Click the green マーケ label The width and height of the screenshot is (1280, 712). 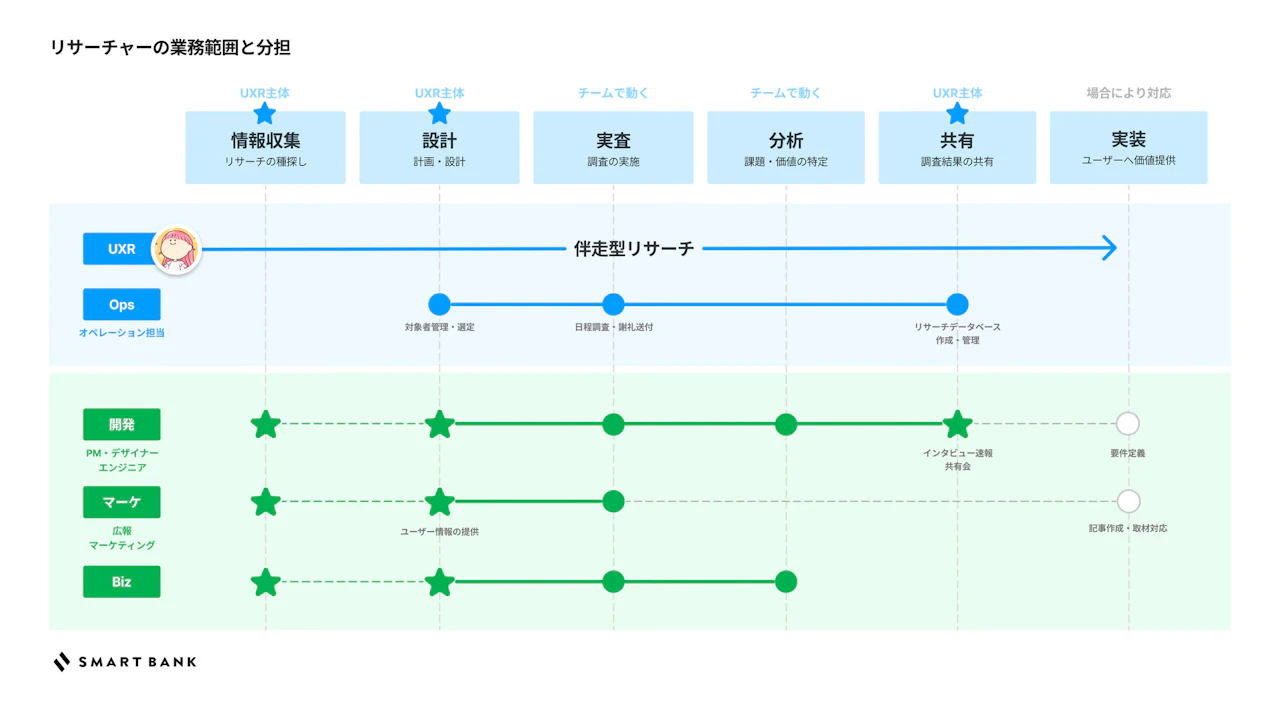[121, 502]
